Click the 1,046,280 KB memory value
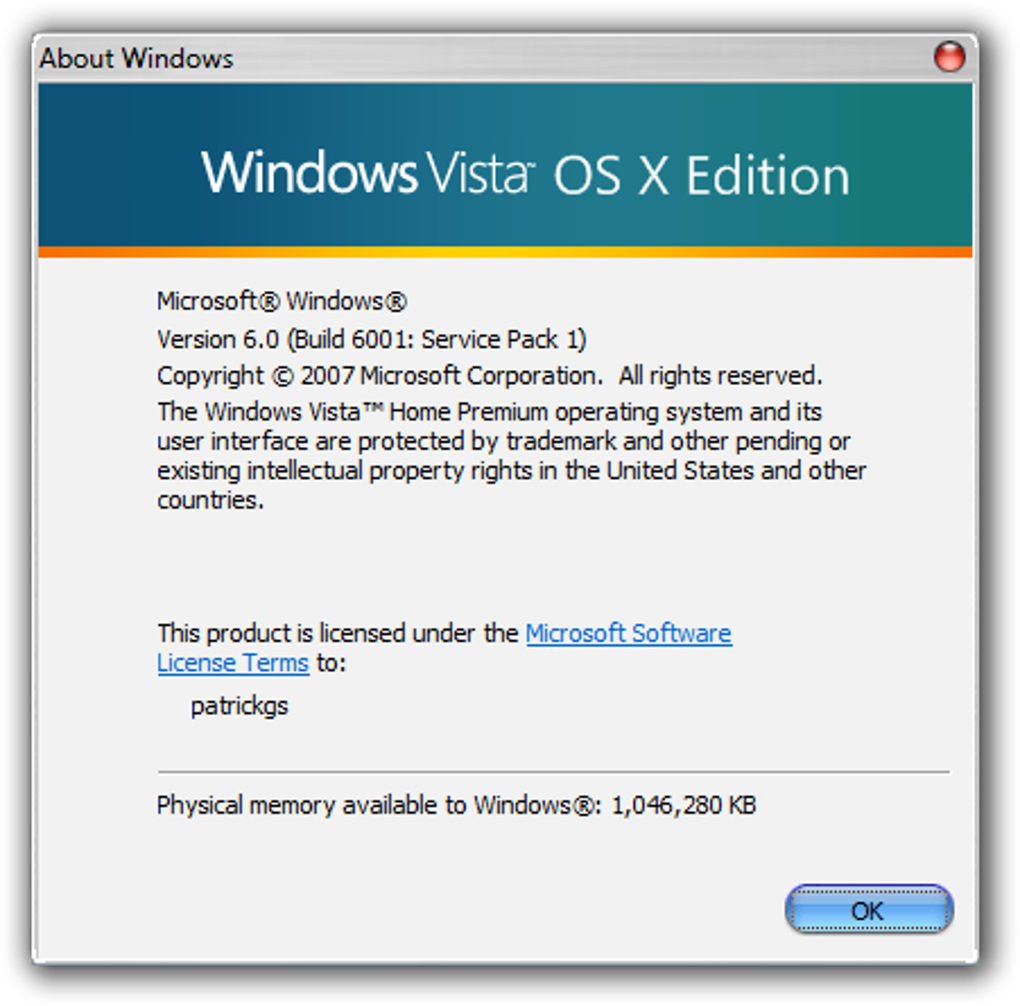 [x=684, y=805]
